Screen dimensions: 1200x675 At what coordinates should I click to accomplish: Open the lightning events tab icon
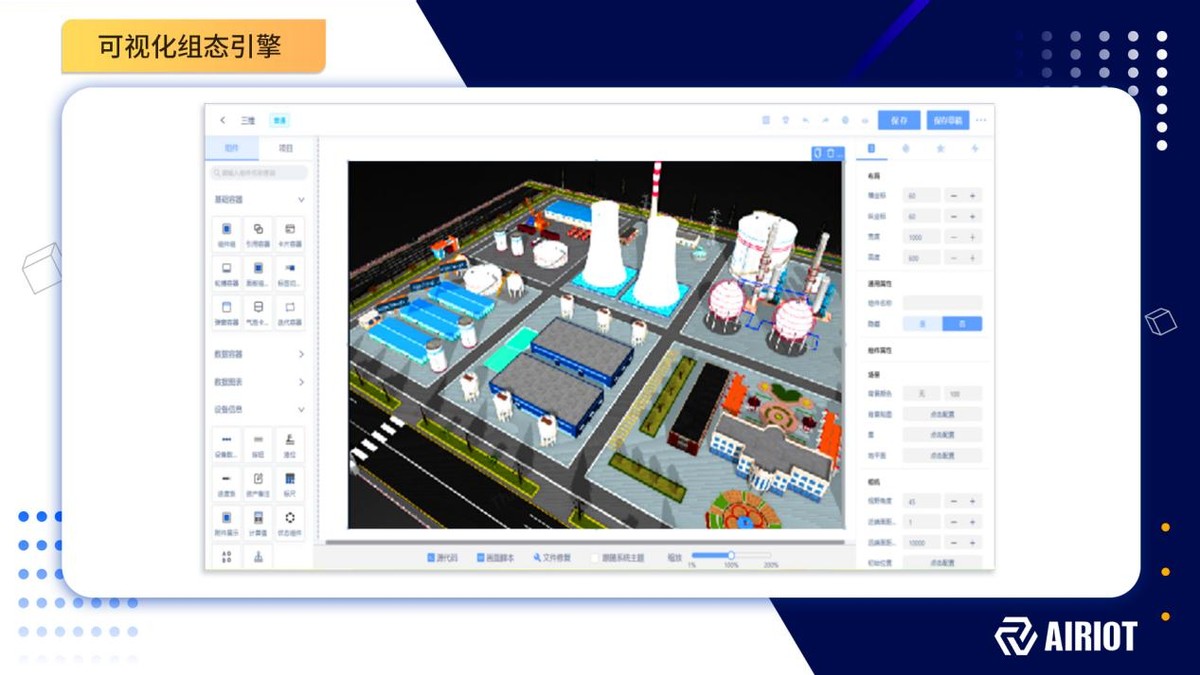coord(975,148)
